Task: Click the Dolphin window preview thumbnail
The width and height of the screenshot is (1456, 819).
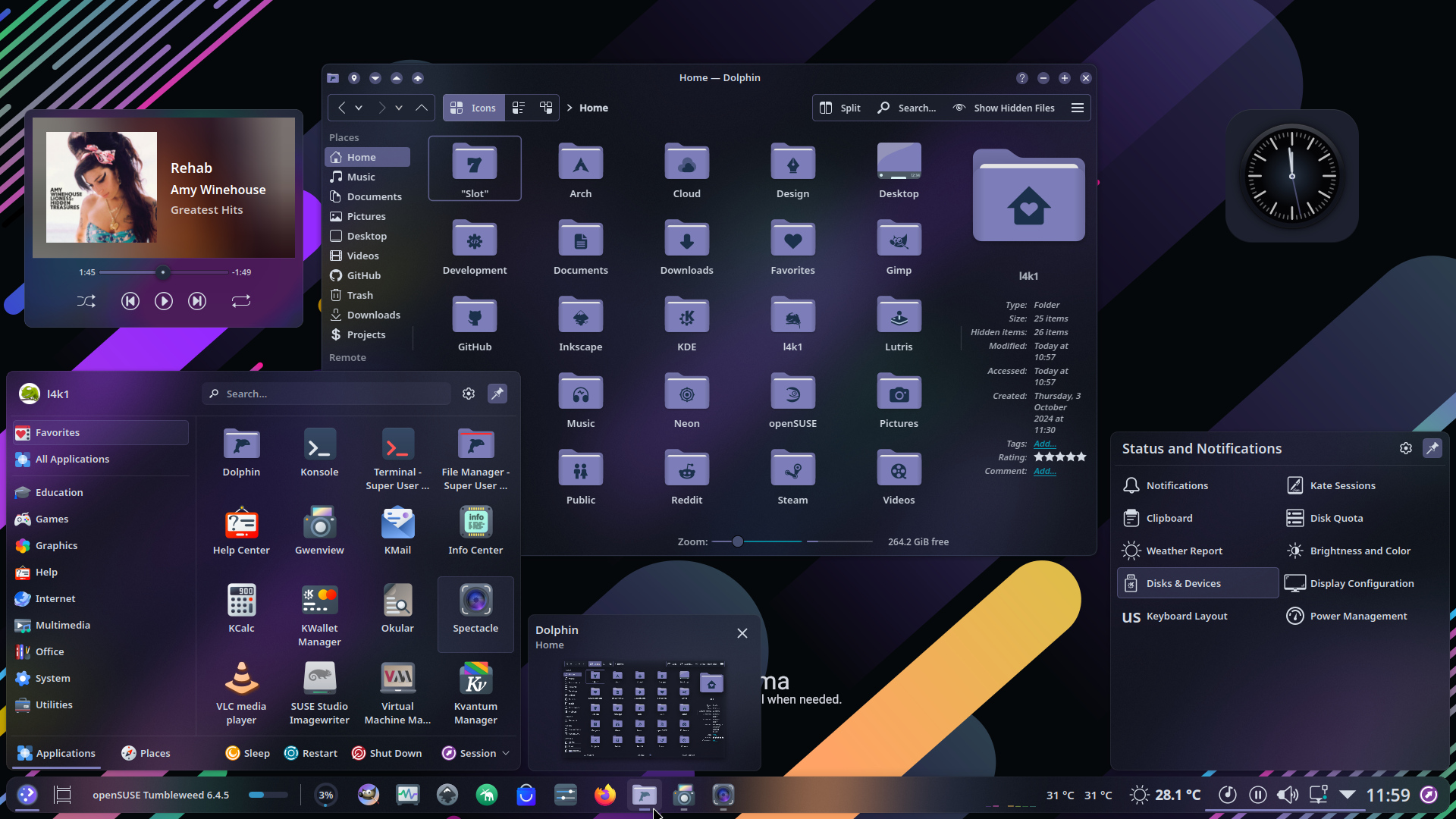Action: coord(643,709)
